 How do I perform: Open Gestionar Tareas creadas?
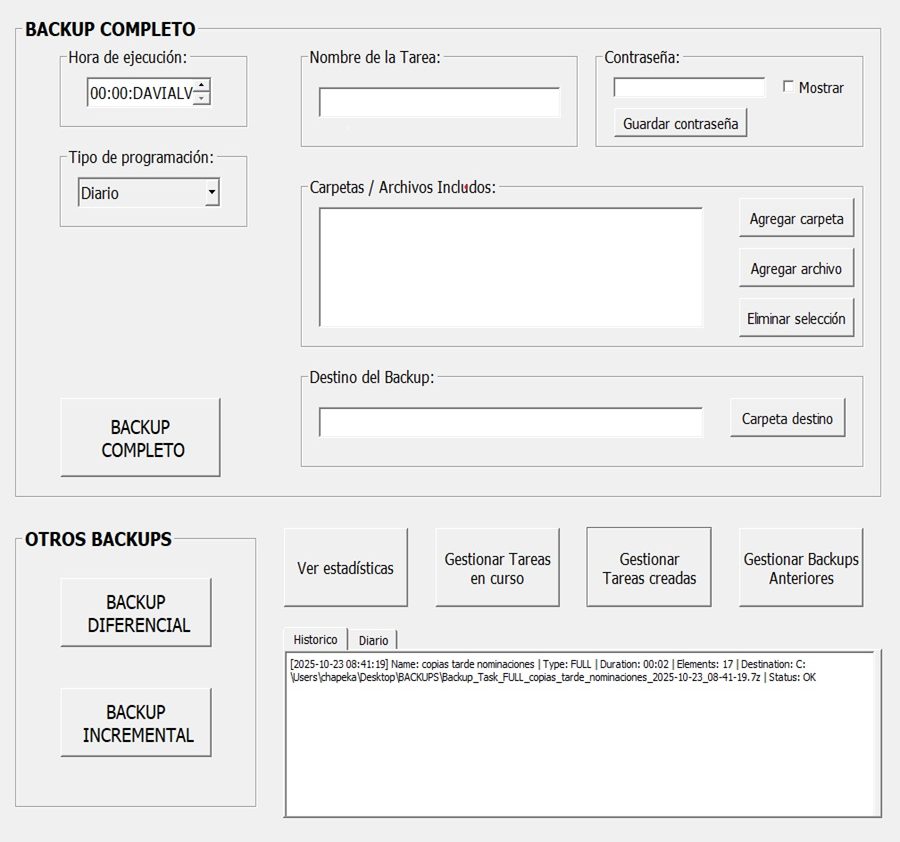click(649, 568)
